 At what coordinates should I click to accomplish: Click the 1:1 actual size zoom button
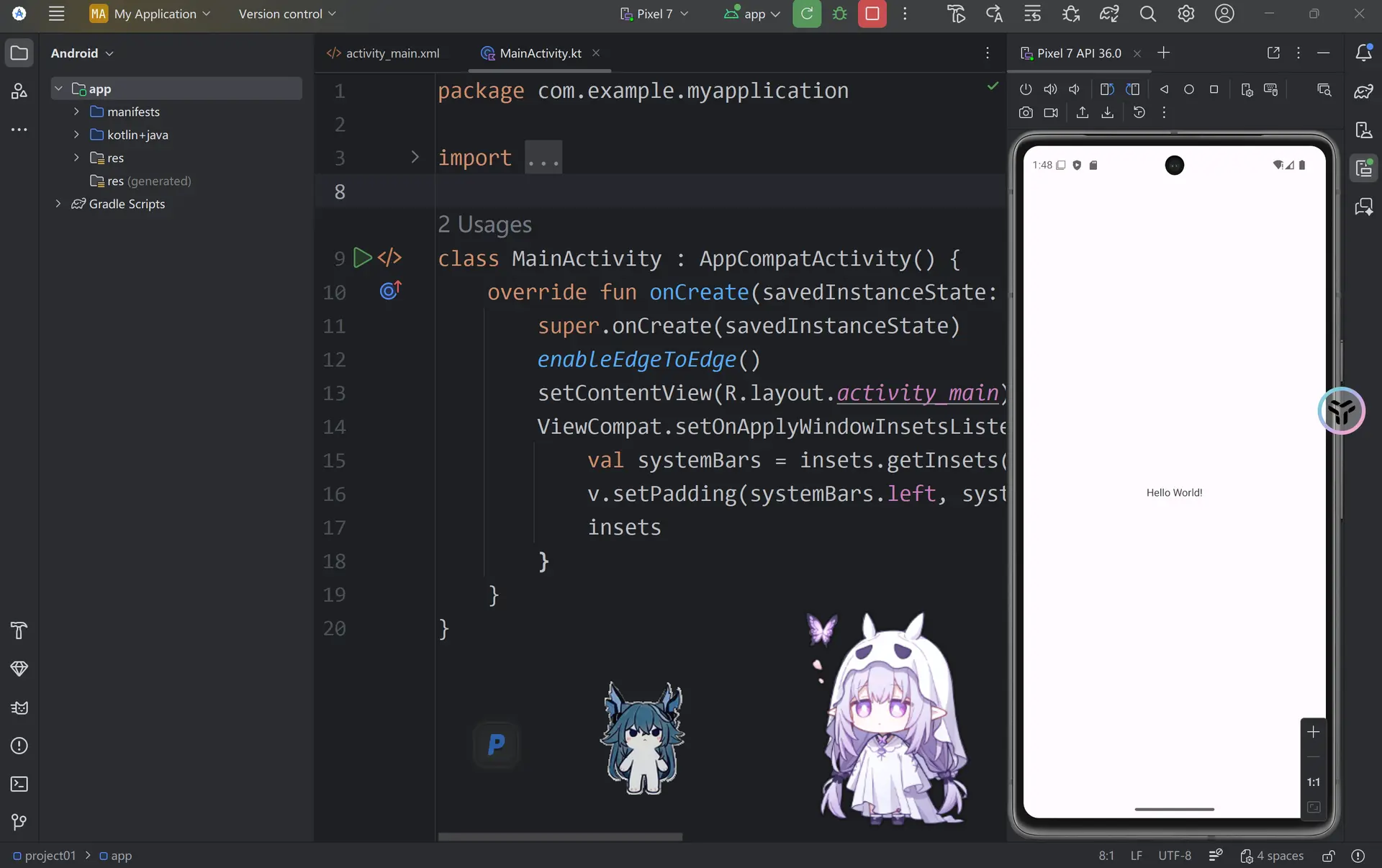click(x=1314, y=782)
